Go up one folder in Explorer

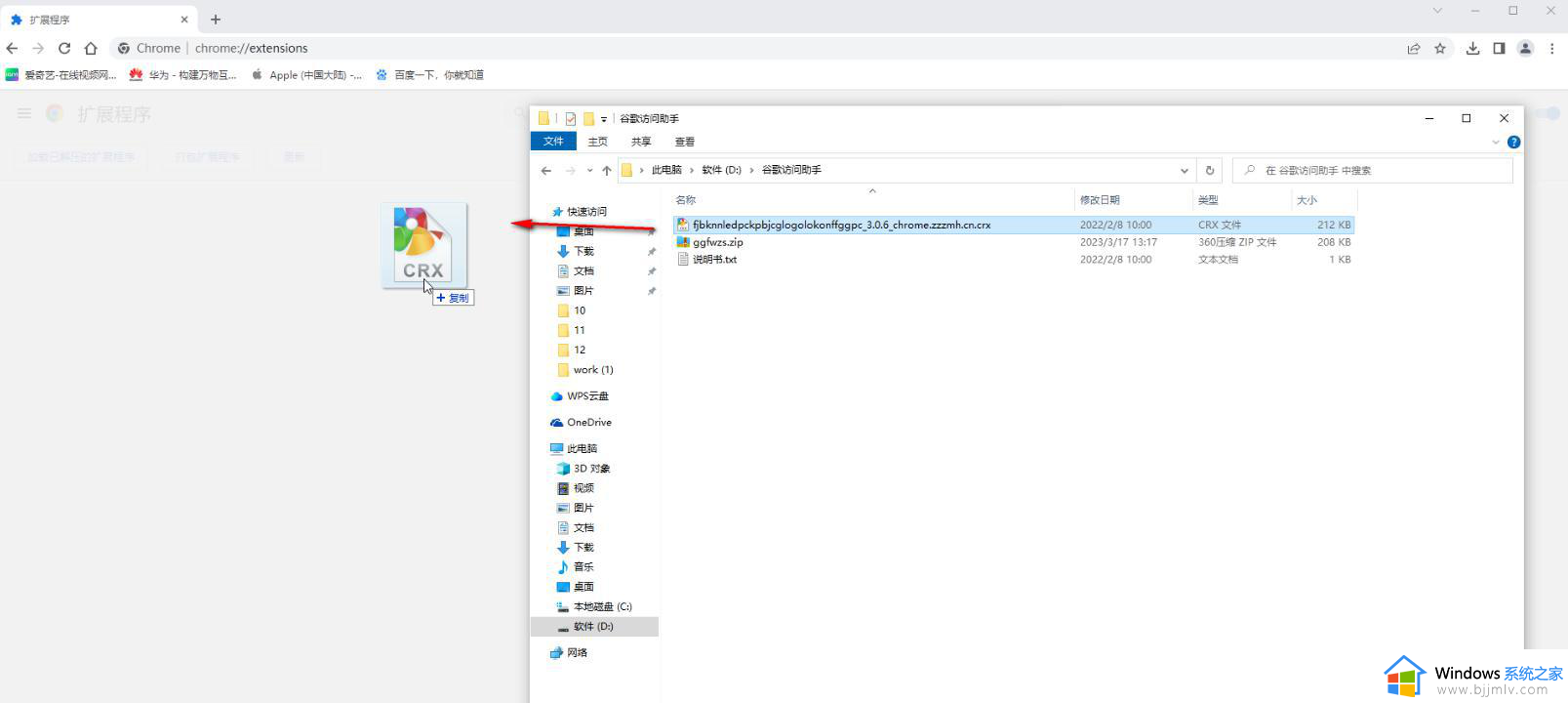(x=607, y=170)
